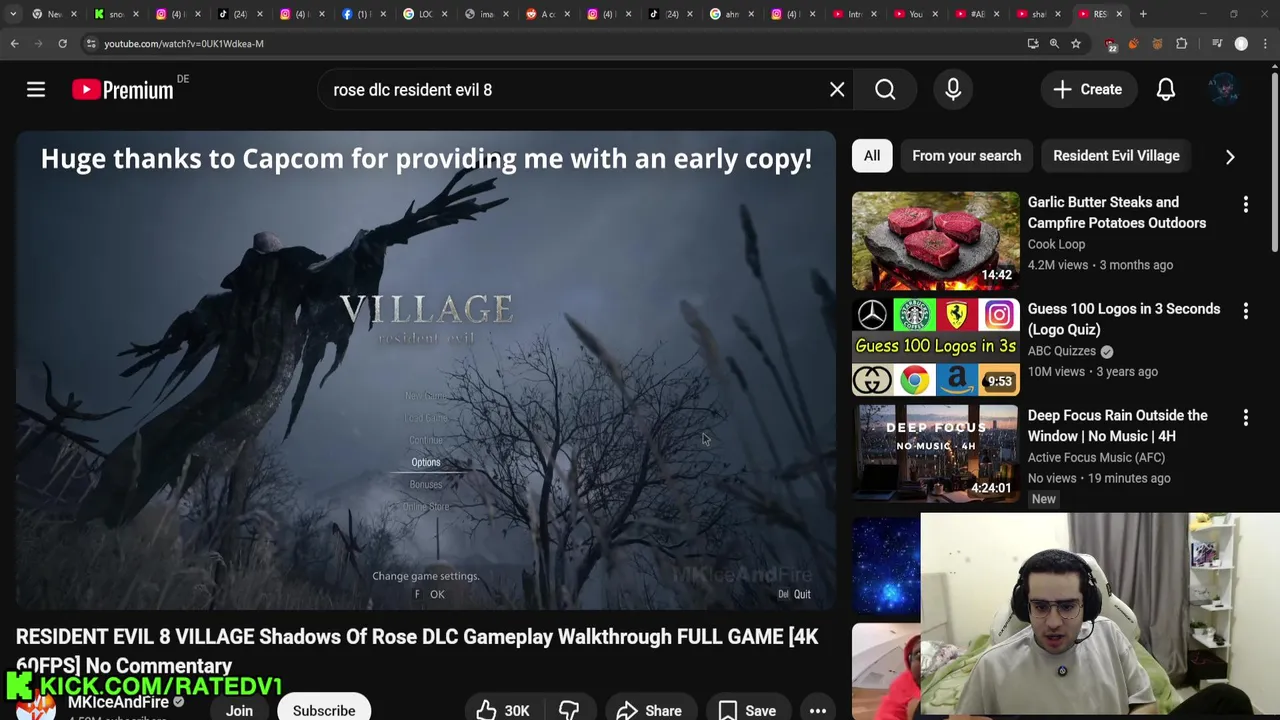
Task: Run search with the magnifier button
Action: tap(885, 90)
